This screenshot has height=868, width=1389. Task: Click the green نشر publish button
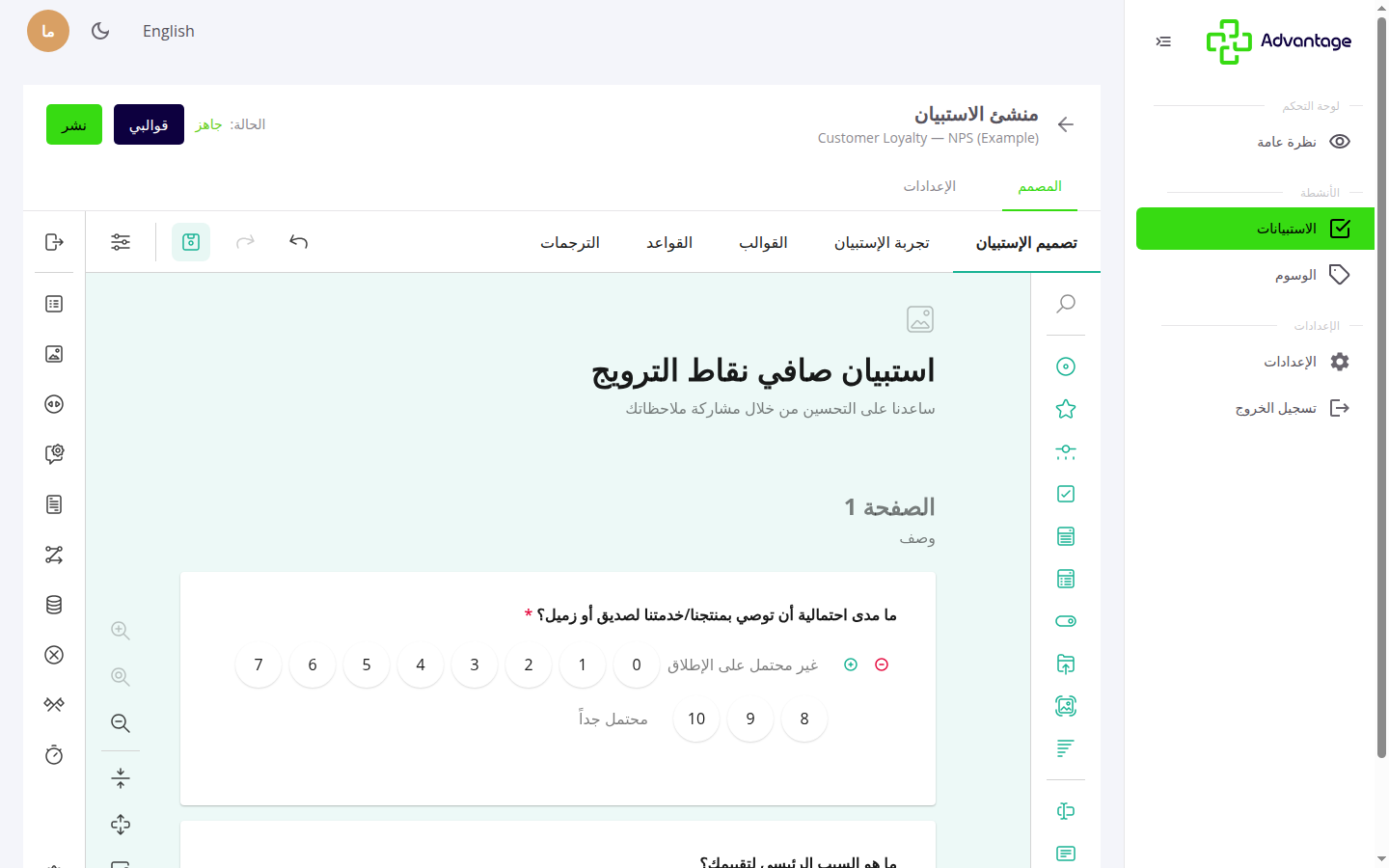click(74, 124)
